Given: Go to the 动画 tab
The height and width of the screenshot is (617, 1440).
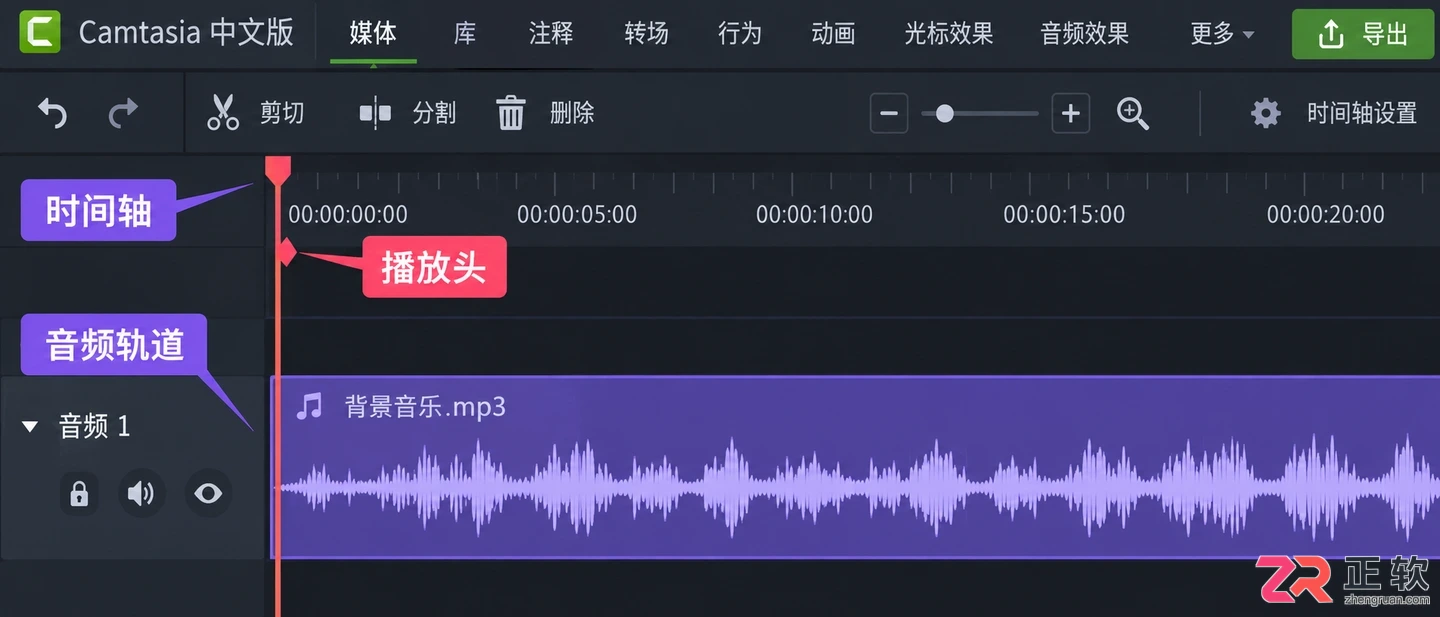Looking at the screenshot, I should [x=833, y=33].
